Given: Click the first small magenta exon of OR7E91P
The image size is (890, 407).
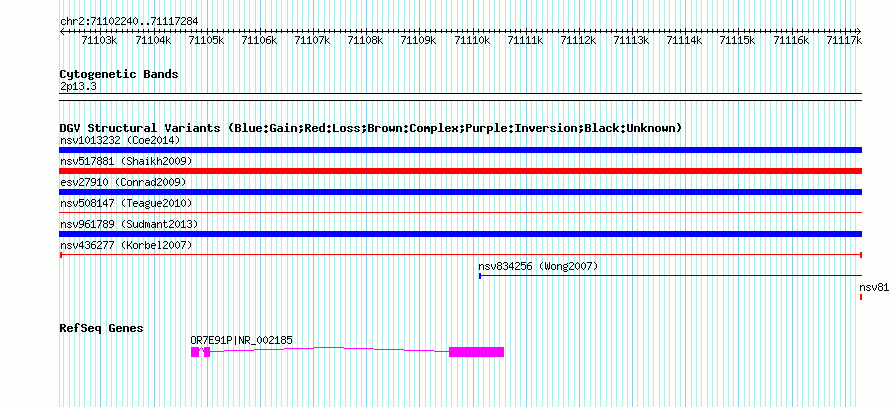Looking at the screenshot, I should (x=195, y=352).
